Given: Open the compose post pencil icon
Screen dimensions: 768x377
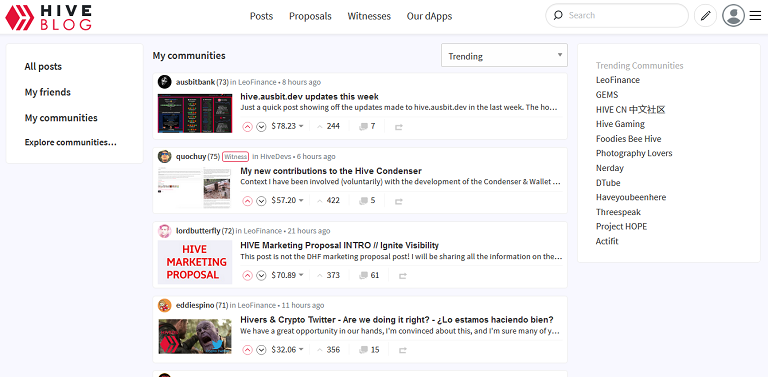Looking at the screenshot, I should pyautogui.click(x=705, y=16).
